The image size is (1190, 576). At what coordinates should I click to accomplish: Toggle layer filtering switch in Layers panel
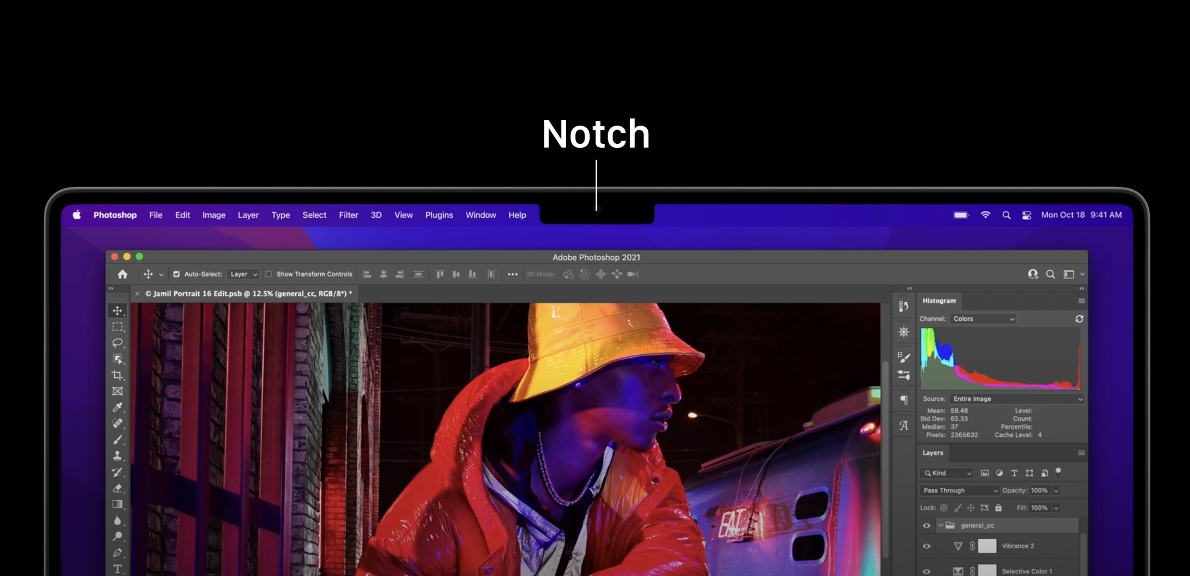[1058, 471]
